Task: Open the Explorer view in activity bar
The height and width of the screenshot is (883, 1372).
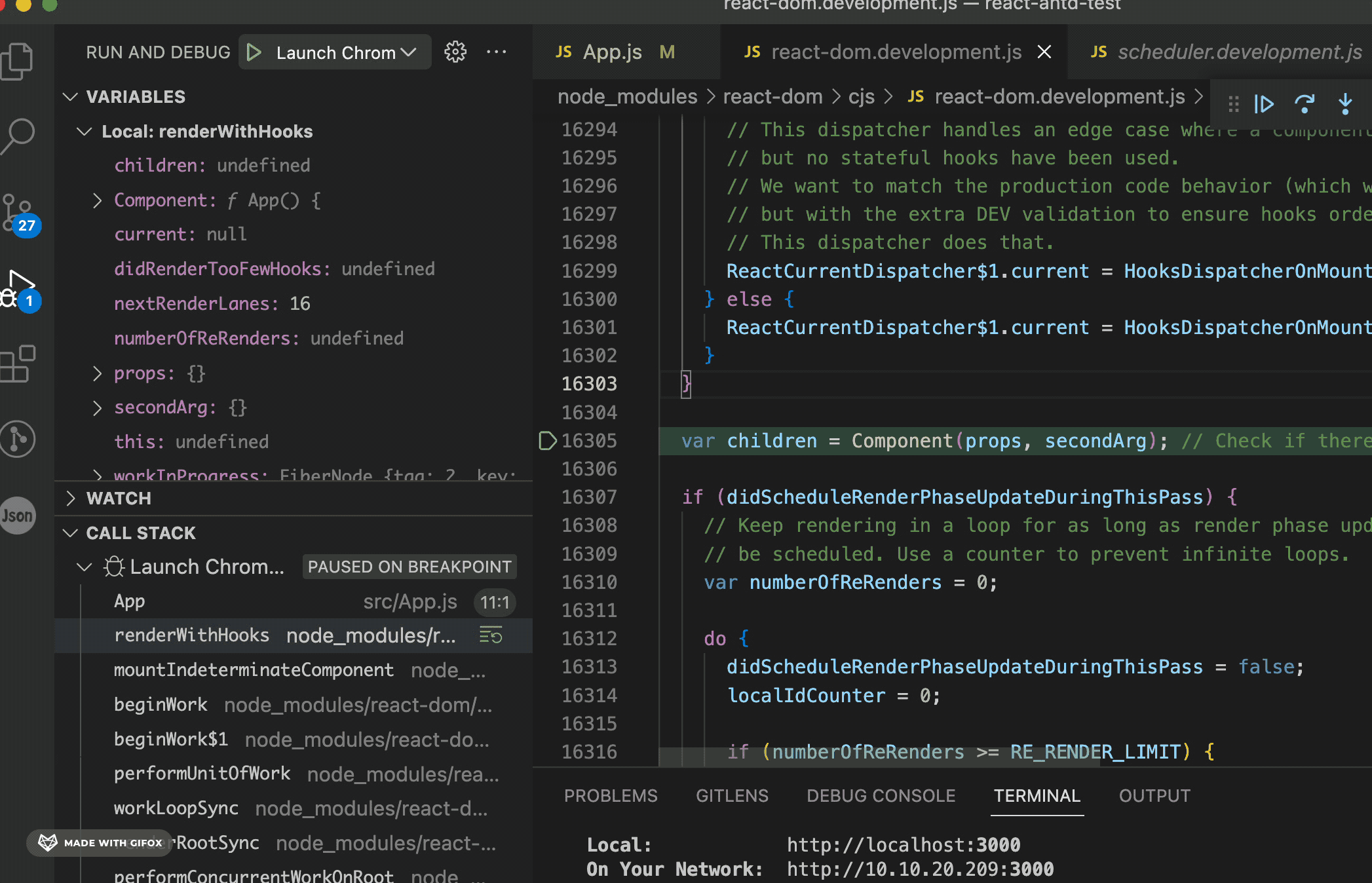Action: pos(18,62)
